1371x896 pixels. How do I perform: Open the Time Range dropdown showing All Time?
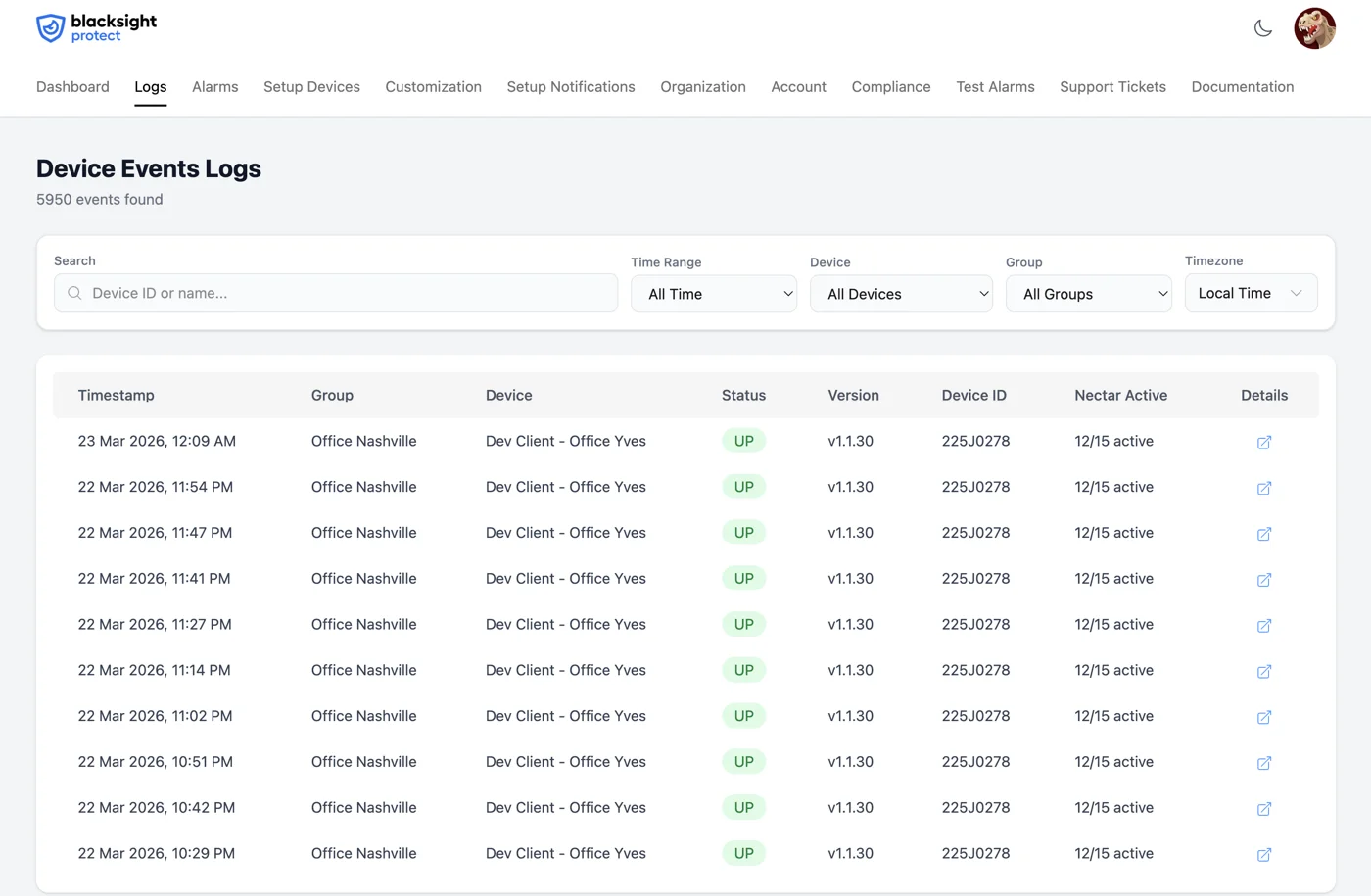pos(714,293)
